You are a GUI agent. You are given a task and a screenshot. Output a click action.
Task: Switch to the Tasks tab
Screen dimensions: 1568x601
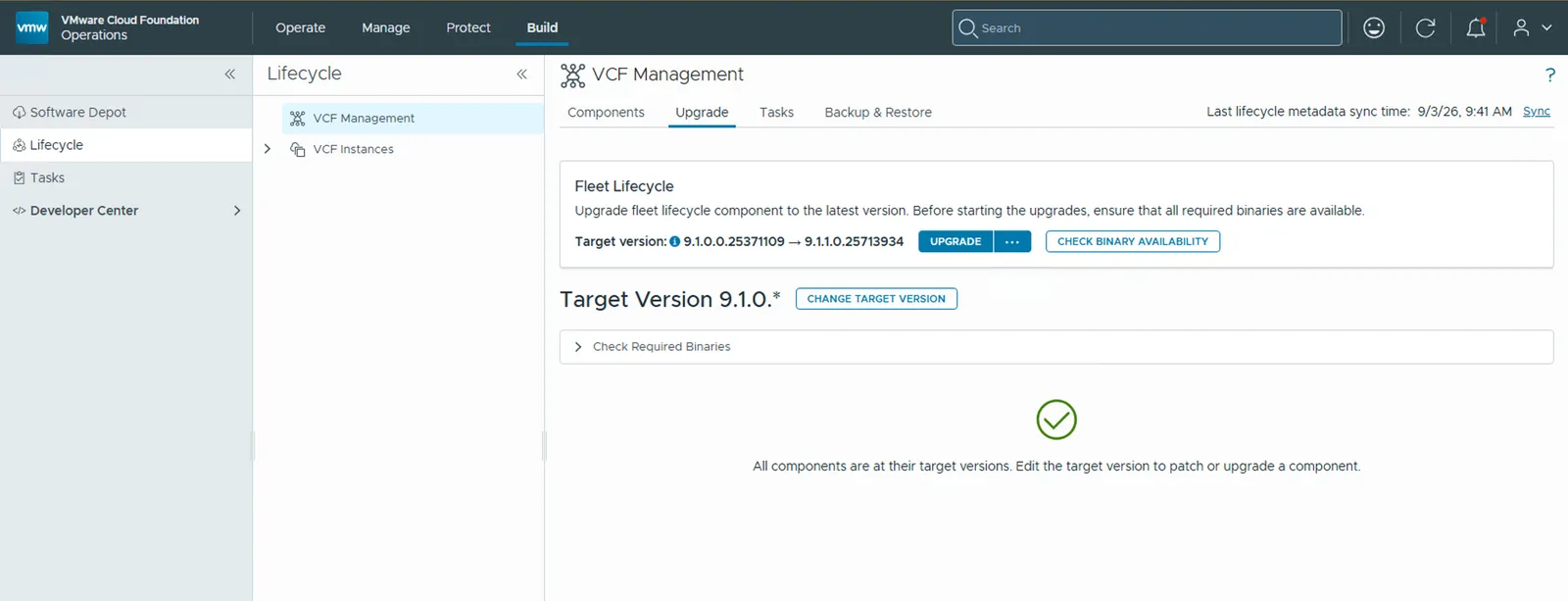point(776,112)
